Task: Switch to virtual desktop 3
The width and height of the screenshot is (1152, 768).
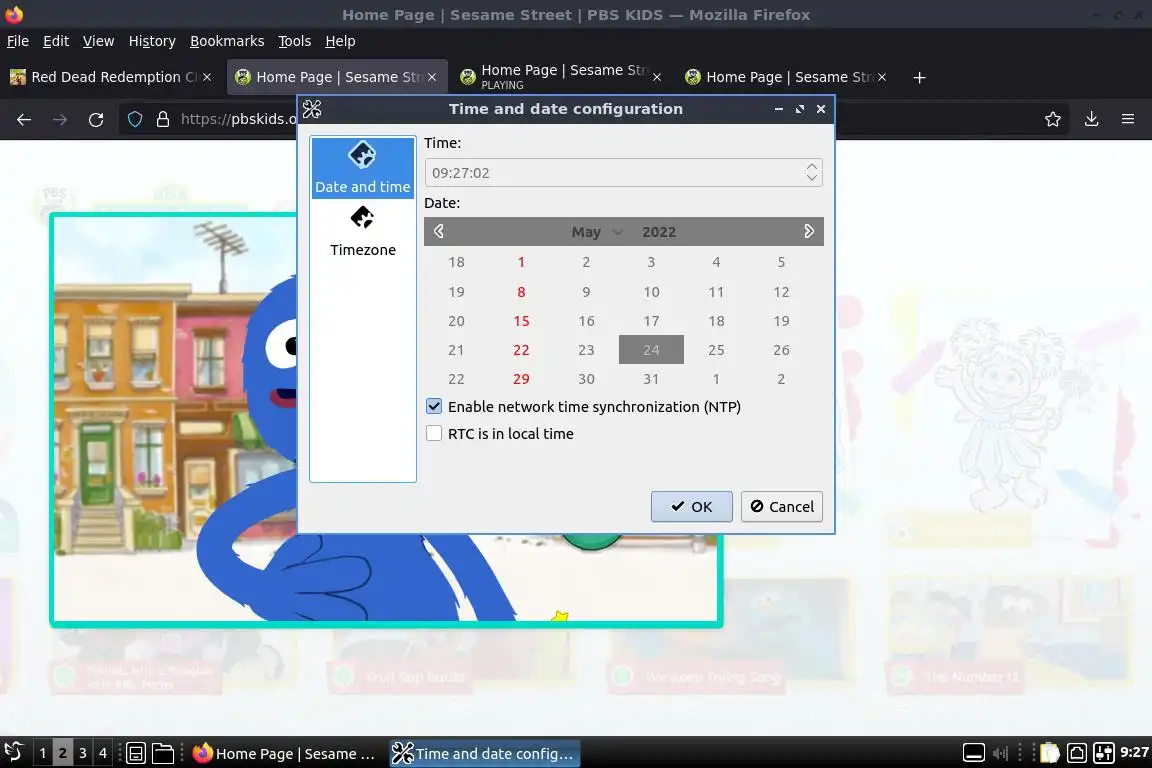Action: 83,753
